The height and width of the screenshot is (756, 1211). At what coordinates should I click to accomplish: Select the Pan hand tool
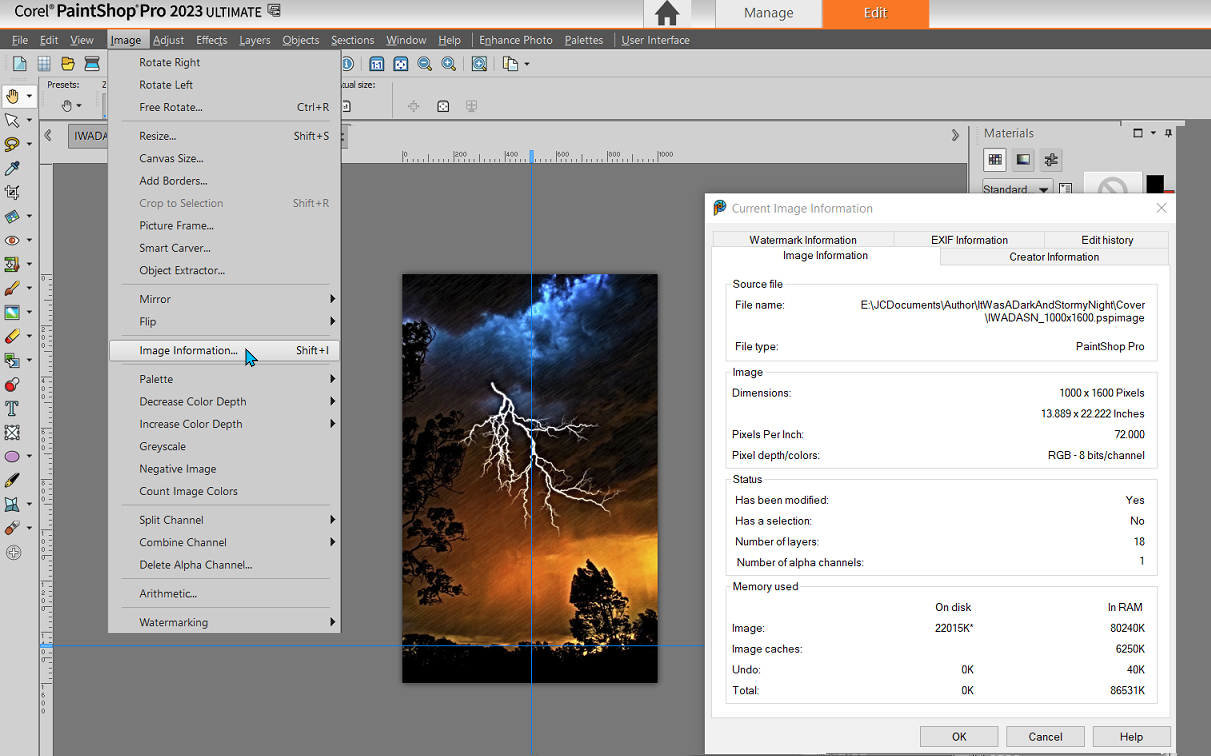[x=13, y=96]
